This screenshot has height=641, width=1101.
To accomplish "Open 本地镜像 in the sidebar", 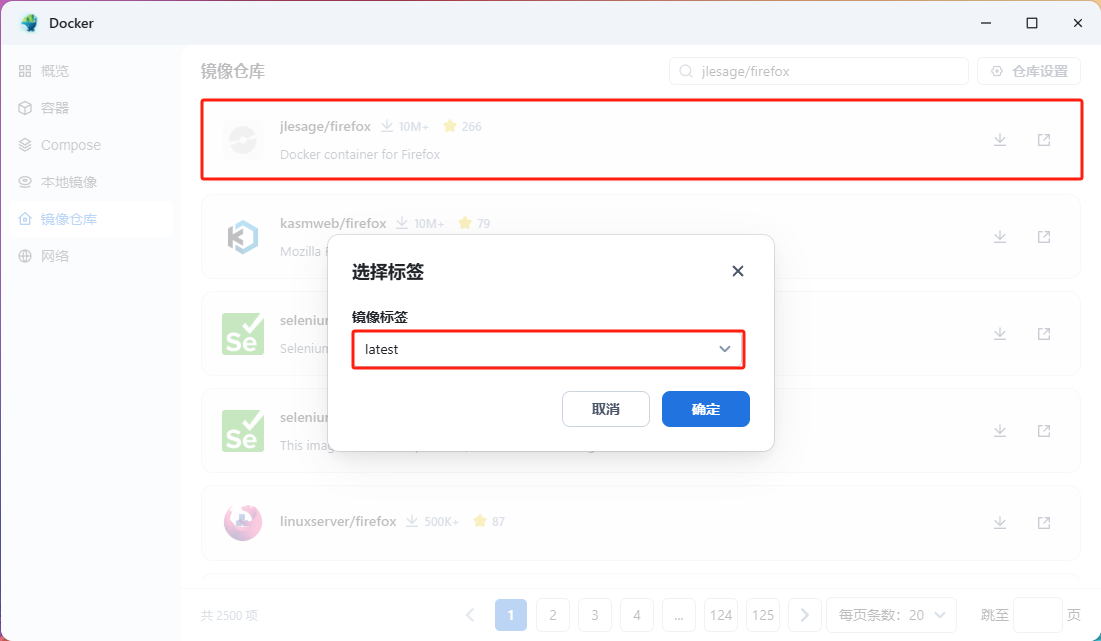I will 91,182.
